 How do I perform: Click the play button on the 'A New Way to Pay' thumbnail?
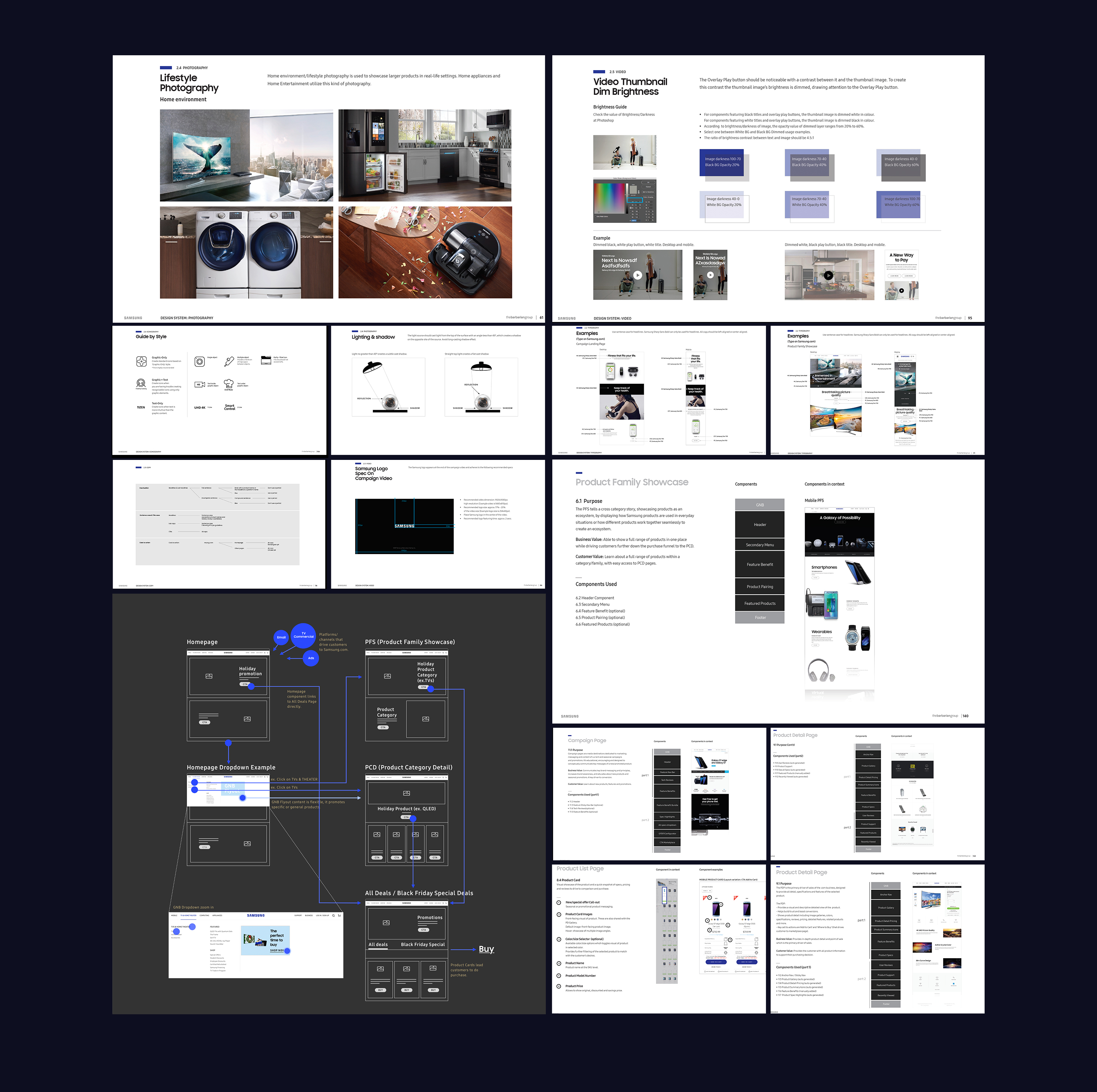[x=902, y=290]
